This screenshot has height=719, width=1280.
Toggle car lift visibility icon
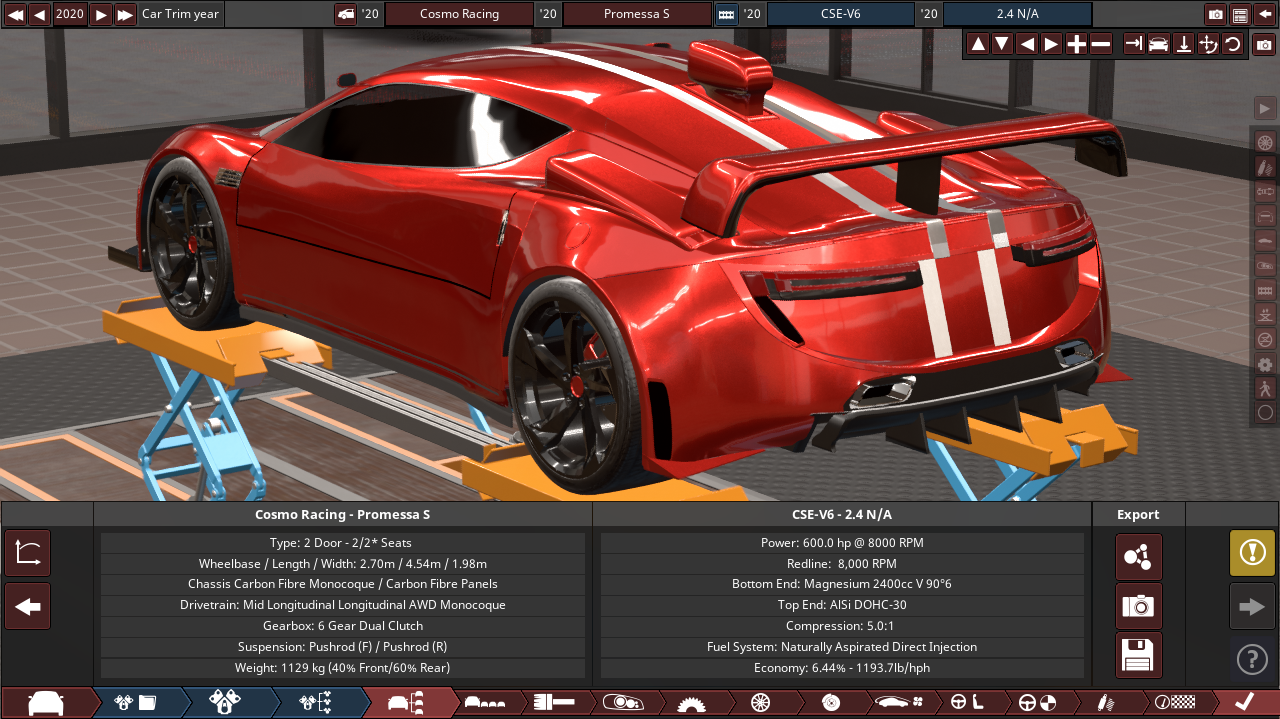point(1265,314)
